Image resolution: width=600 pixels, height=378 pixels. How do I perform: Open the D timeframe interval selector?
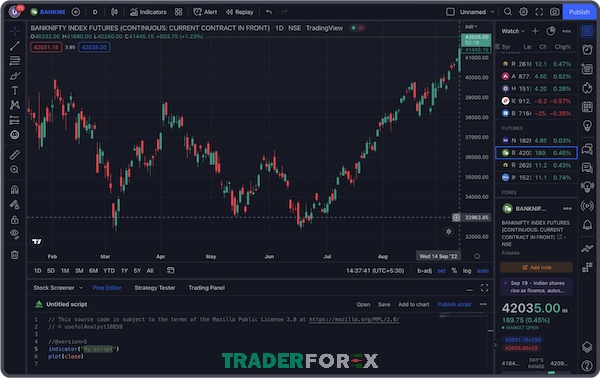[95, 12]
